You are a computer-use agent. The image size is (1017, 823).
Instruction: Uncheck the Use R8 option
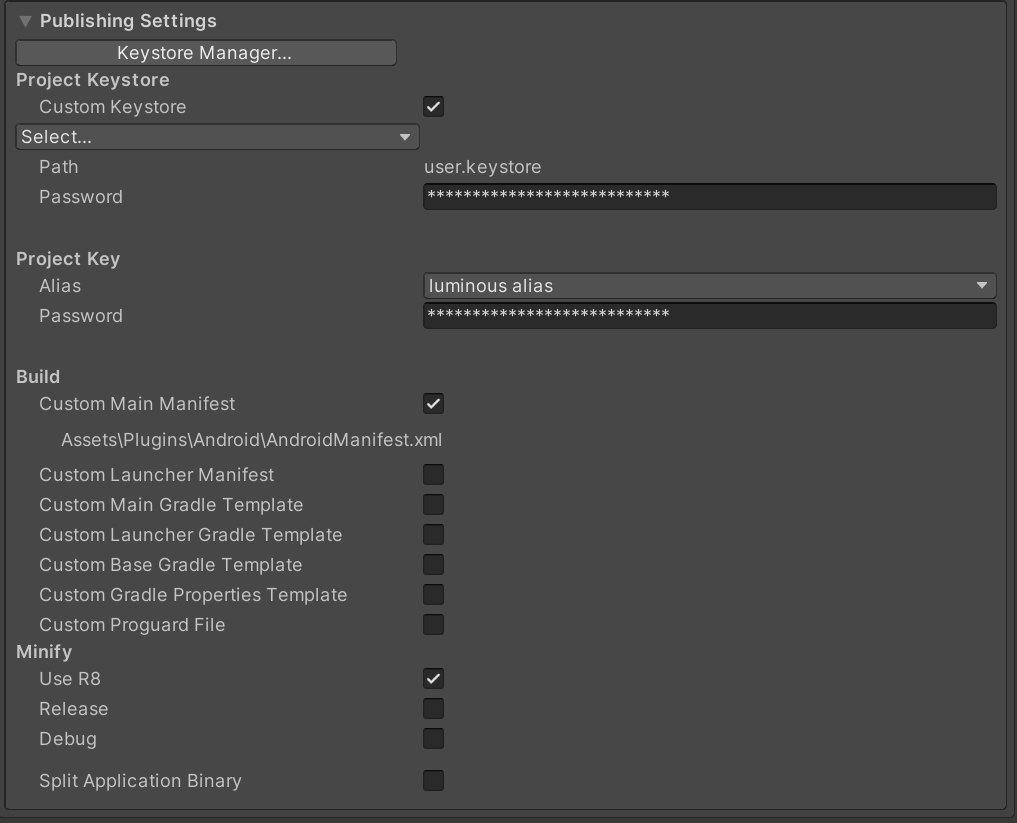pos(433,679)
